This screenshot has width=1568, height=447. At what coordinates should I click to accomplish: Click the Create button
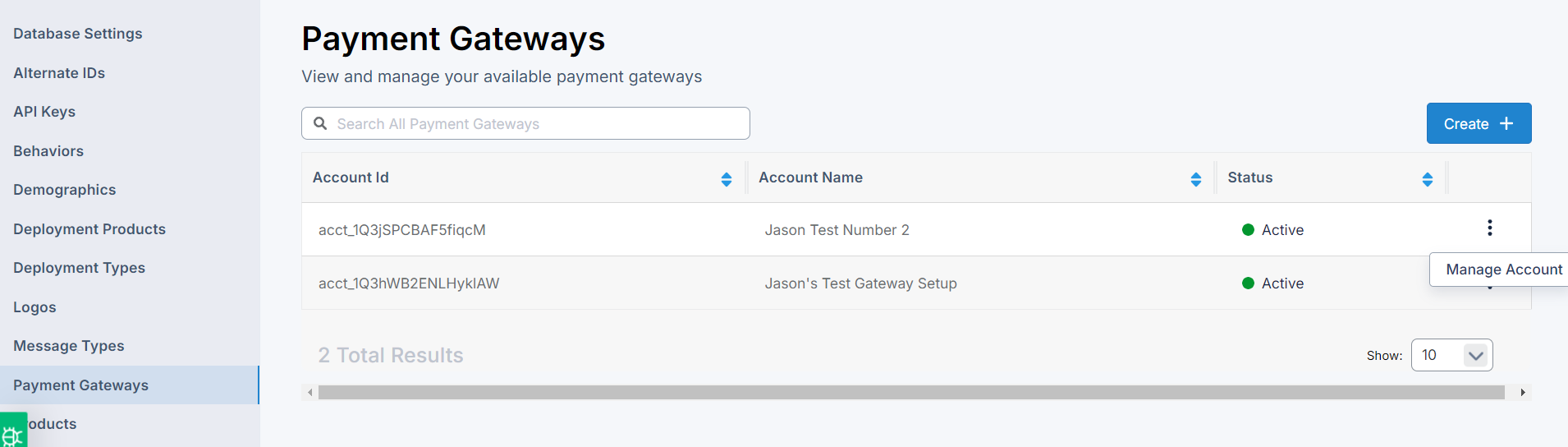pos(1478,123)
